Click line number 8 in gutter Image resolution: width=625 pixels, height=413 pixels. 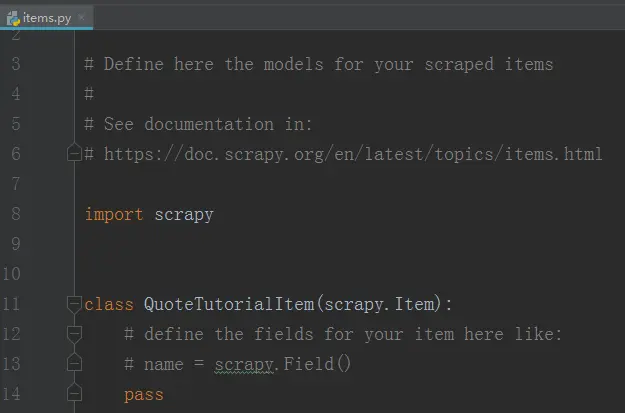pyautogui.click(x=16, y=214)
